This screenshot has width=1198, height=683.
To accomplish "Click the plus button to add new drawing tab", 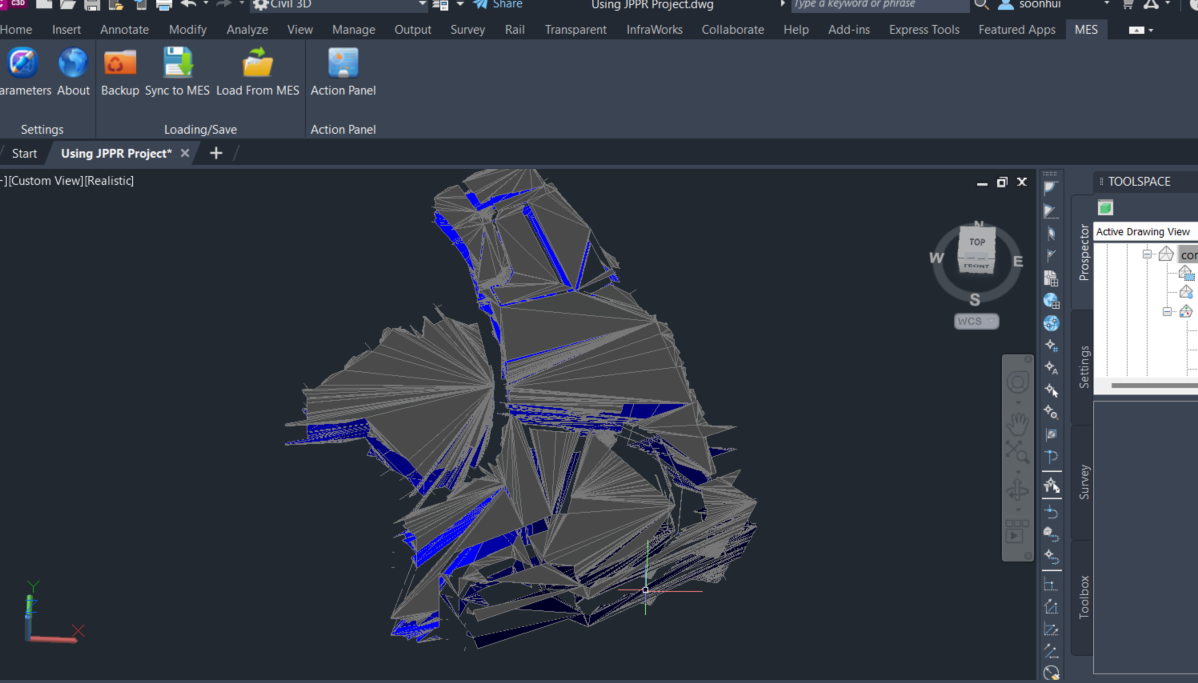I will 215,153.
